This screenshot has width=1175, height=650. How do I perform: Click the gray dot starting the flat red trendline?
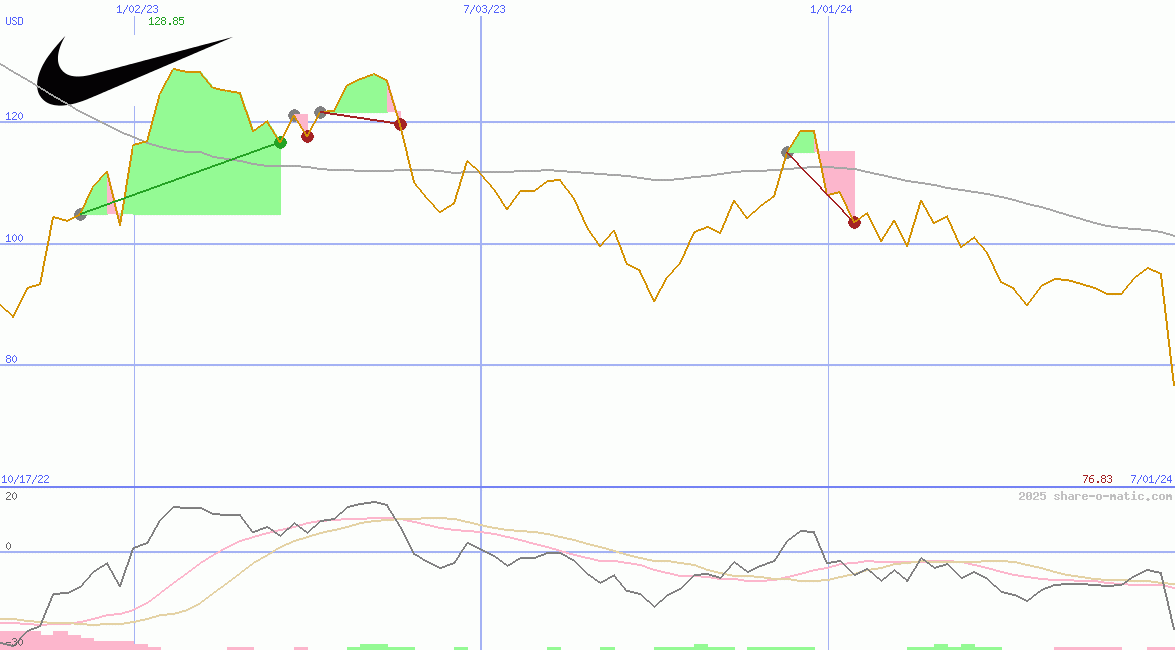[320, 112]
